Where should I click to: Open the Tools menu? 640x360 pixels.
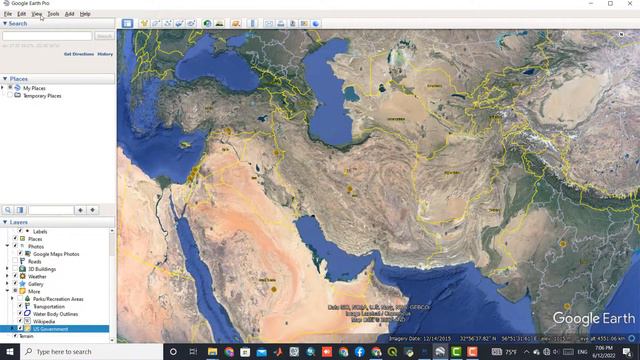53,14
